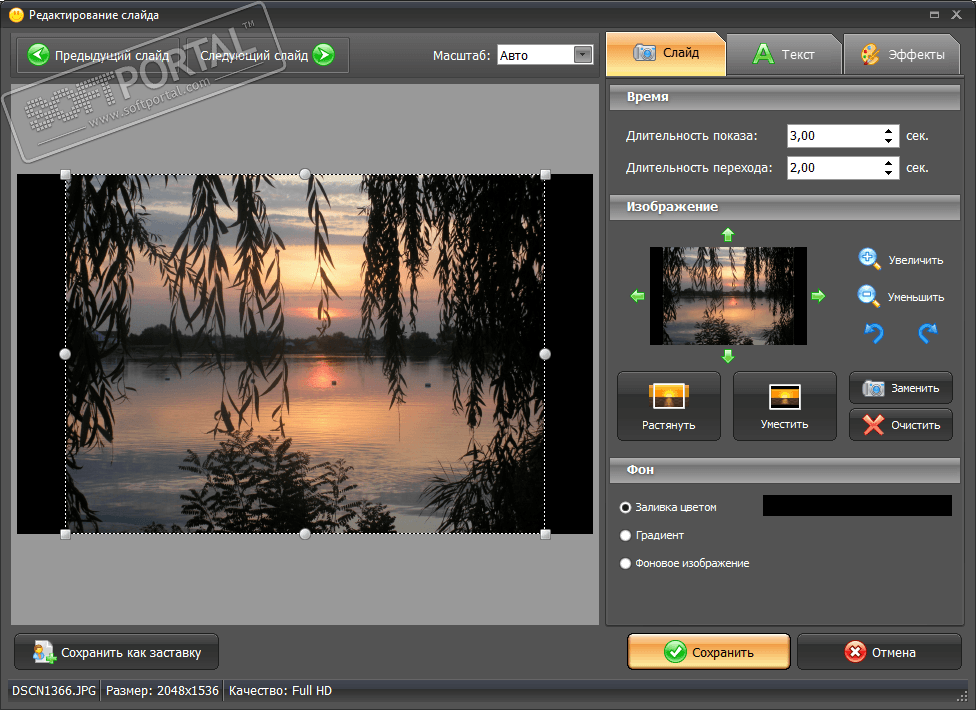Increase Длительность показа with up arrow

[x=889, y=131]
